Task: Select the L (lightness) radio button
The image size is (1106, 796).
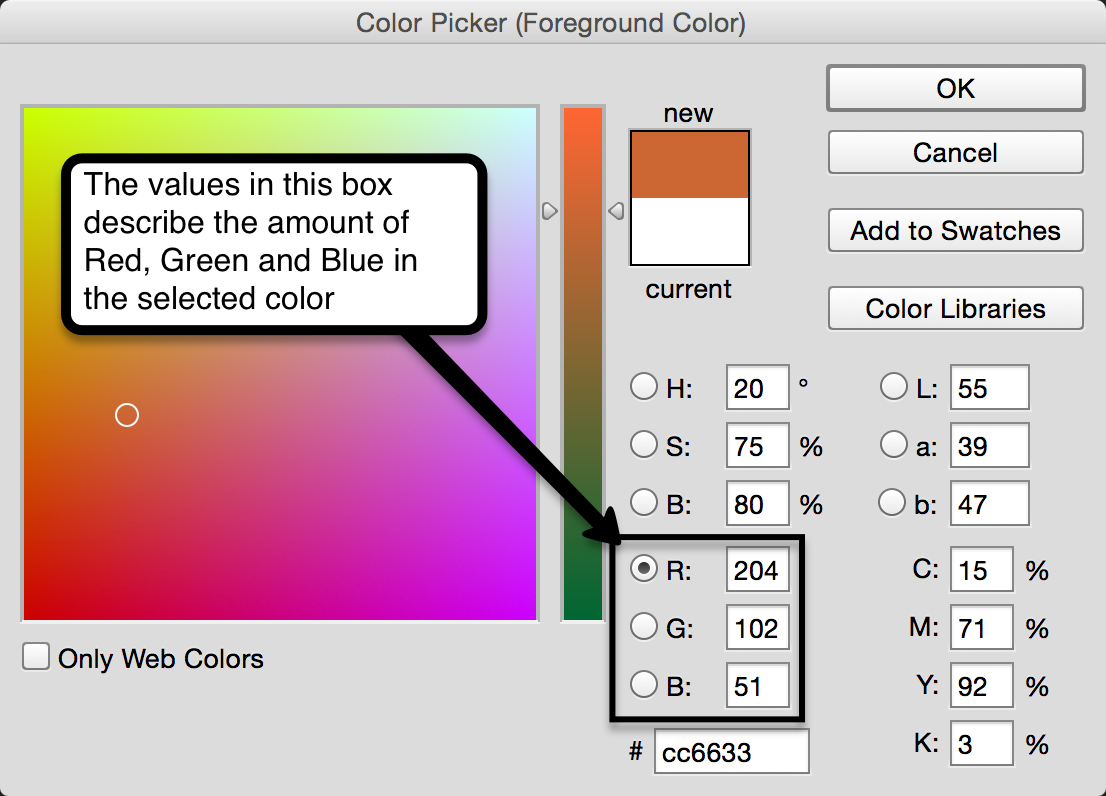Action: (x=893, y=387)
